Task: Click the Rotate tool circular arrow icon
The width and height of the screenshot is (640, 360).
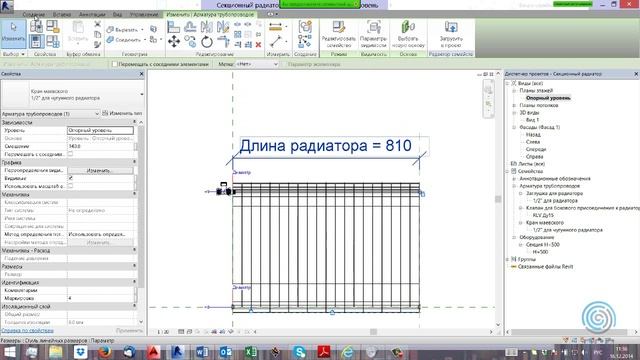Action: (207, 41)
